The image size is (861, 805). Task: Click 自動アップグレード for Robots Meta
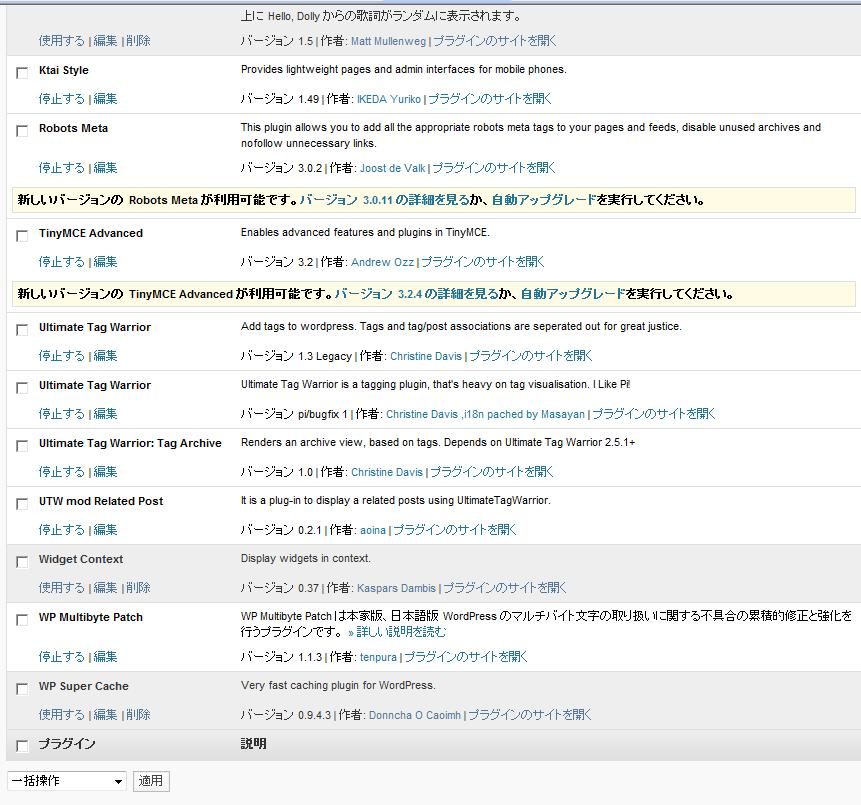pos(544,200)
